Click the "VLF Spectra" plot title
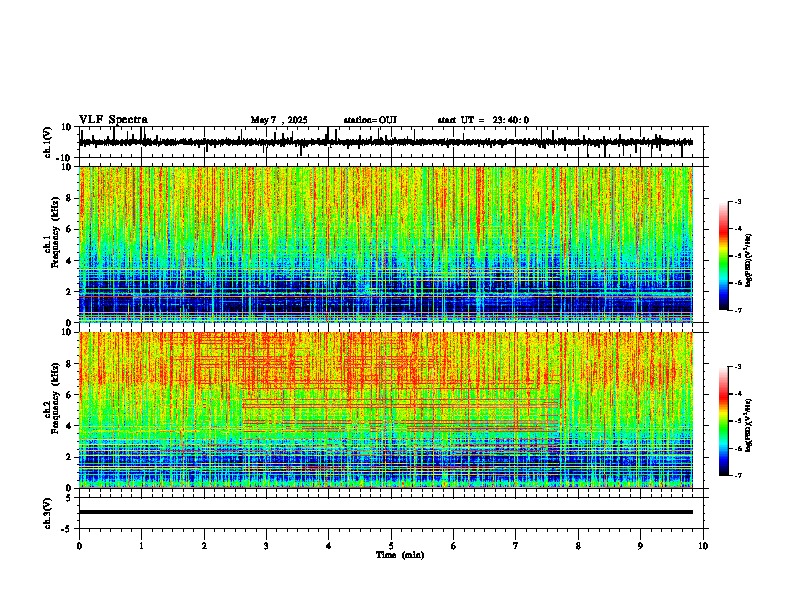 point(113,120)
